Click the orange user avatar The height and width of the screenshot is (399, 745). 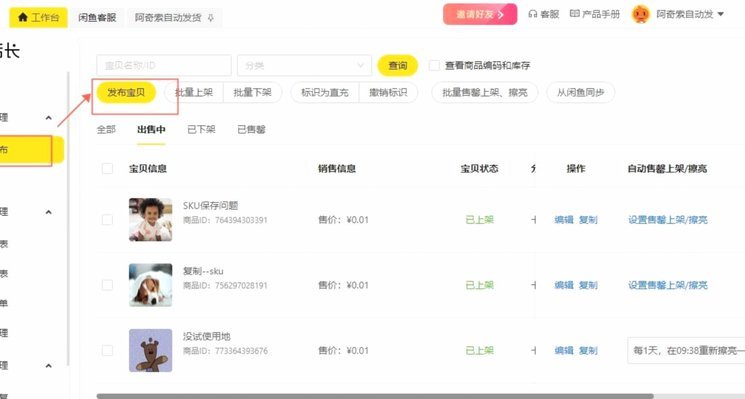point(640,14)
